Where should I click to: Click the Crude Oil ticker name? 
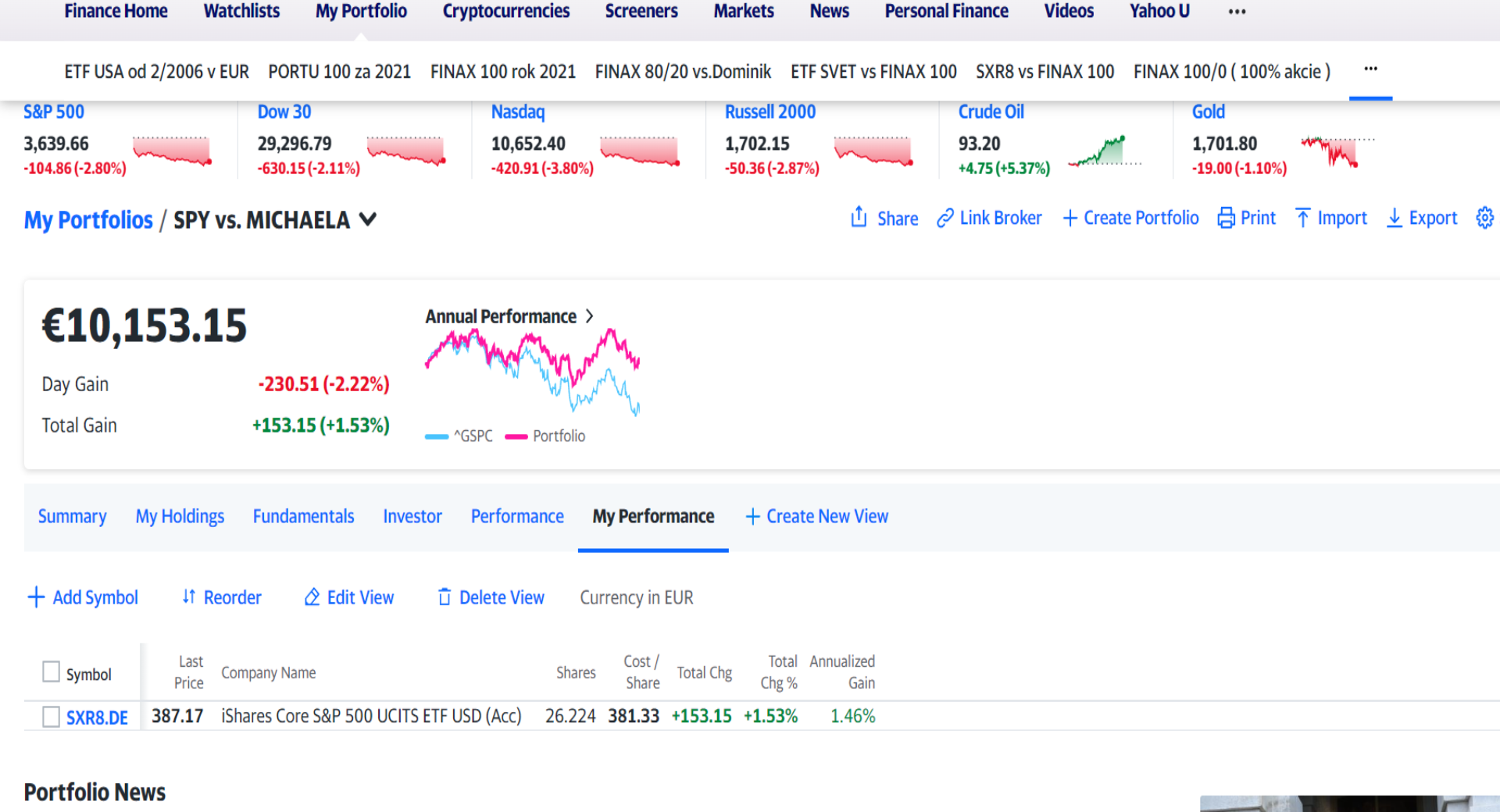(x=991, y=112)
